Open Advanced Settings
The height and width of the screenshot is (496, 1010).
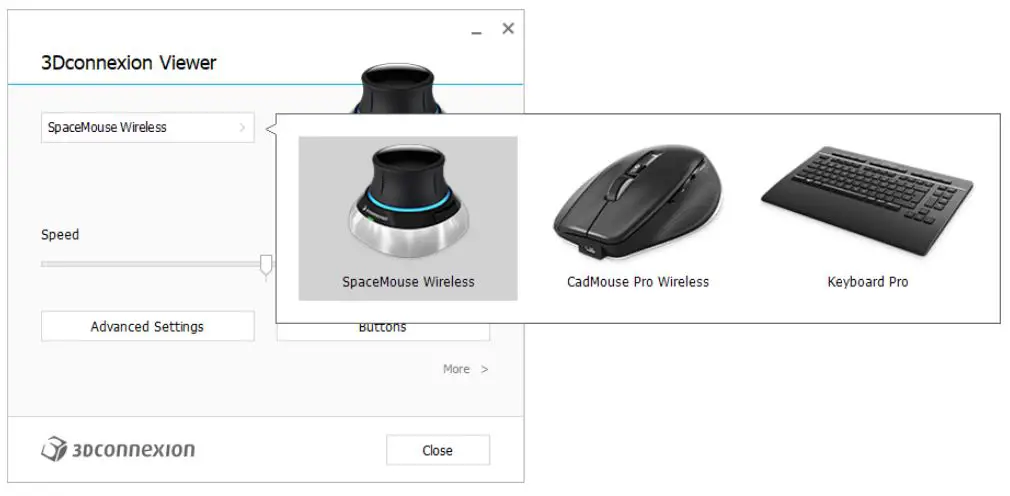[148, 327]
